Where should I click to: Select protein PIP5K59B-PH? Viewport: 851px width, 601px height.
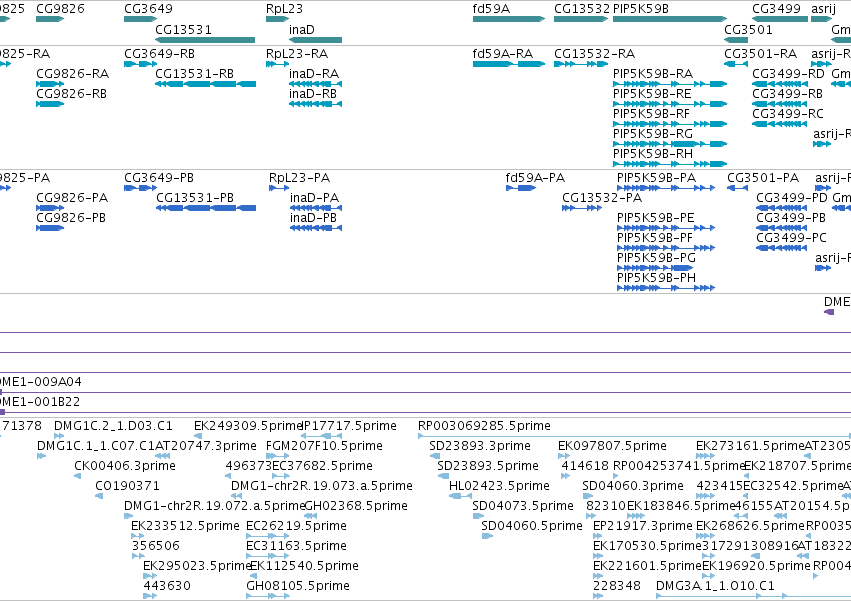tap(666, 288)
